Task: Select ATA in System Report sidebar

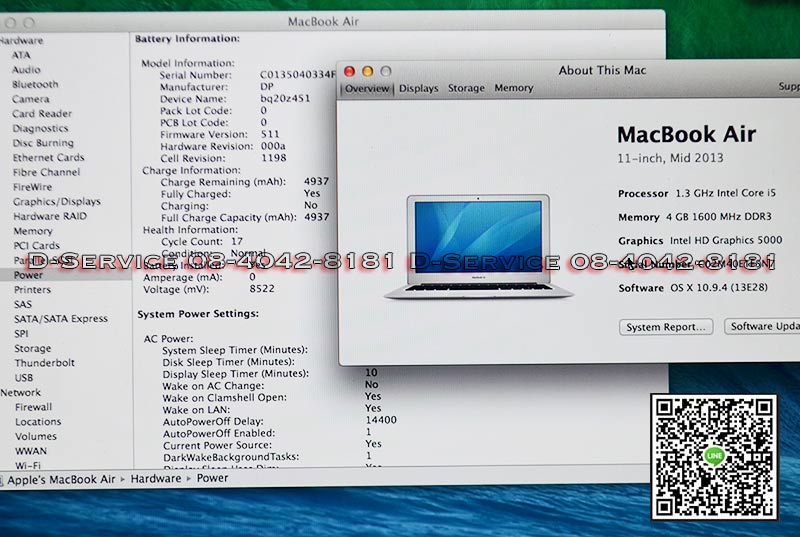Action: (21, 55)
